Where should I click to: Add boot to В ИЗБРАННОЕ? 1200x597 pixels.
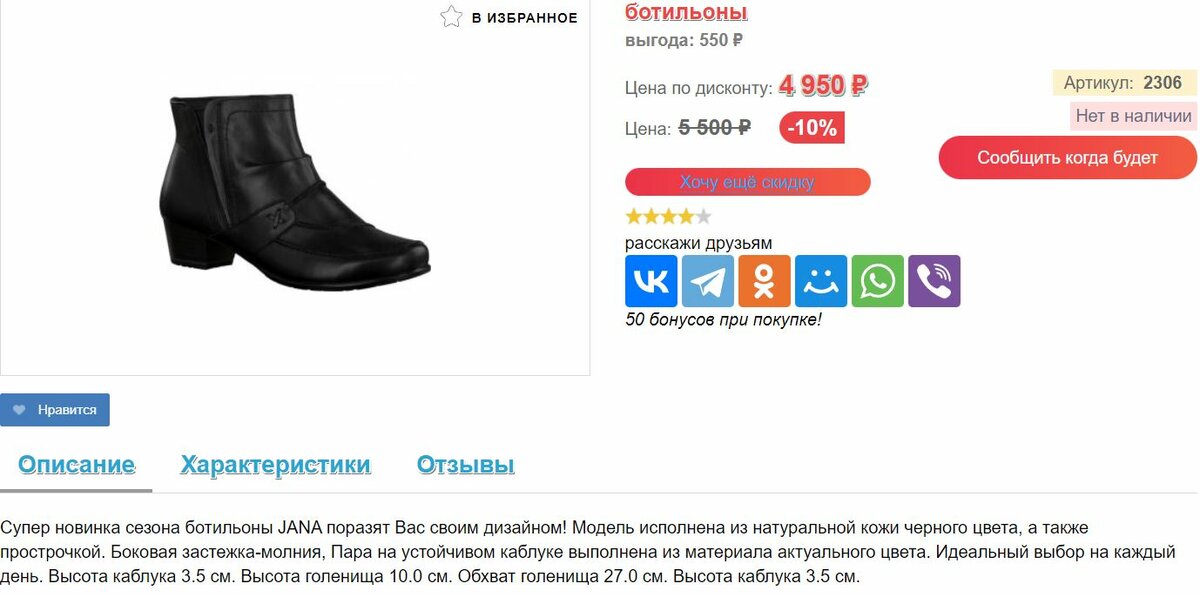[509, 17]
